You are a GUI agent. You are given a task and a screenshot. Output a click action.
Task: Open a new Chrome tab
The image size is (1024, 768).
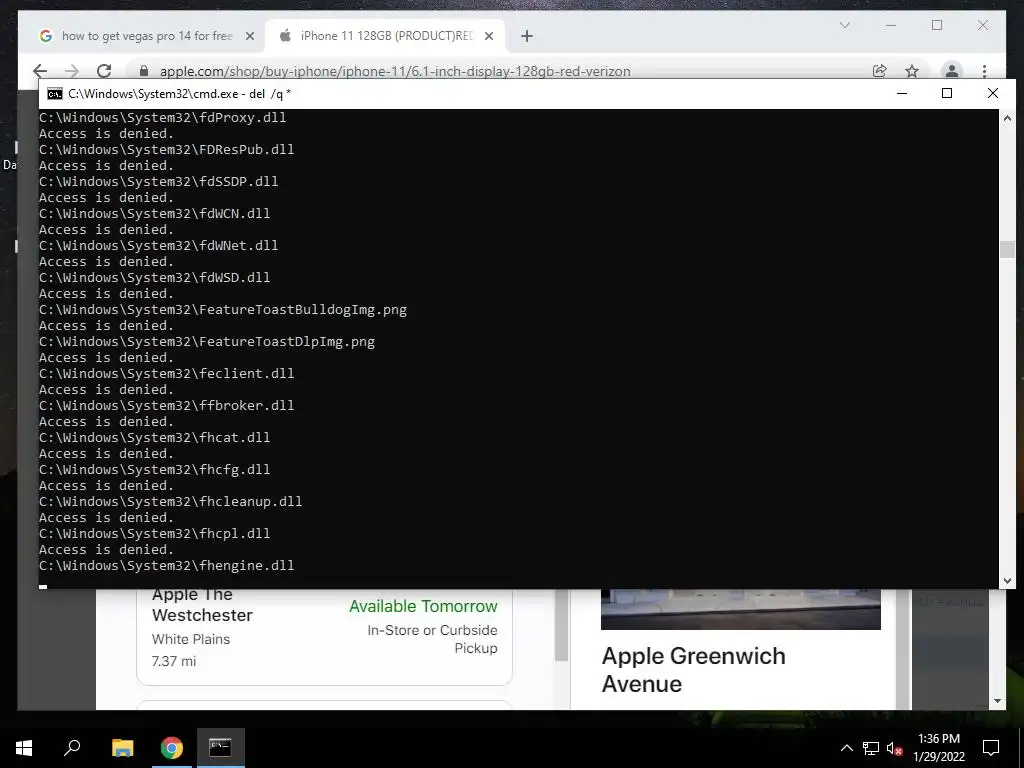click(x=527, y=37)
